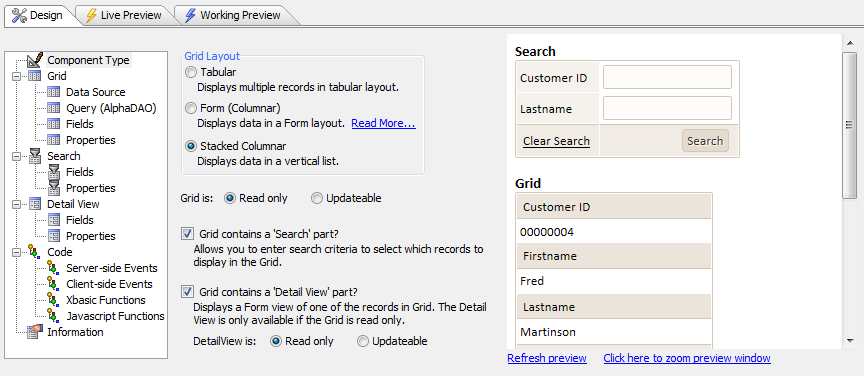Select Data Source in the tree

(96, 92)
